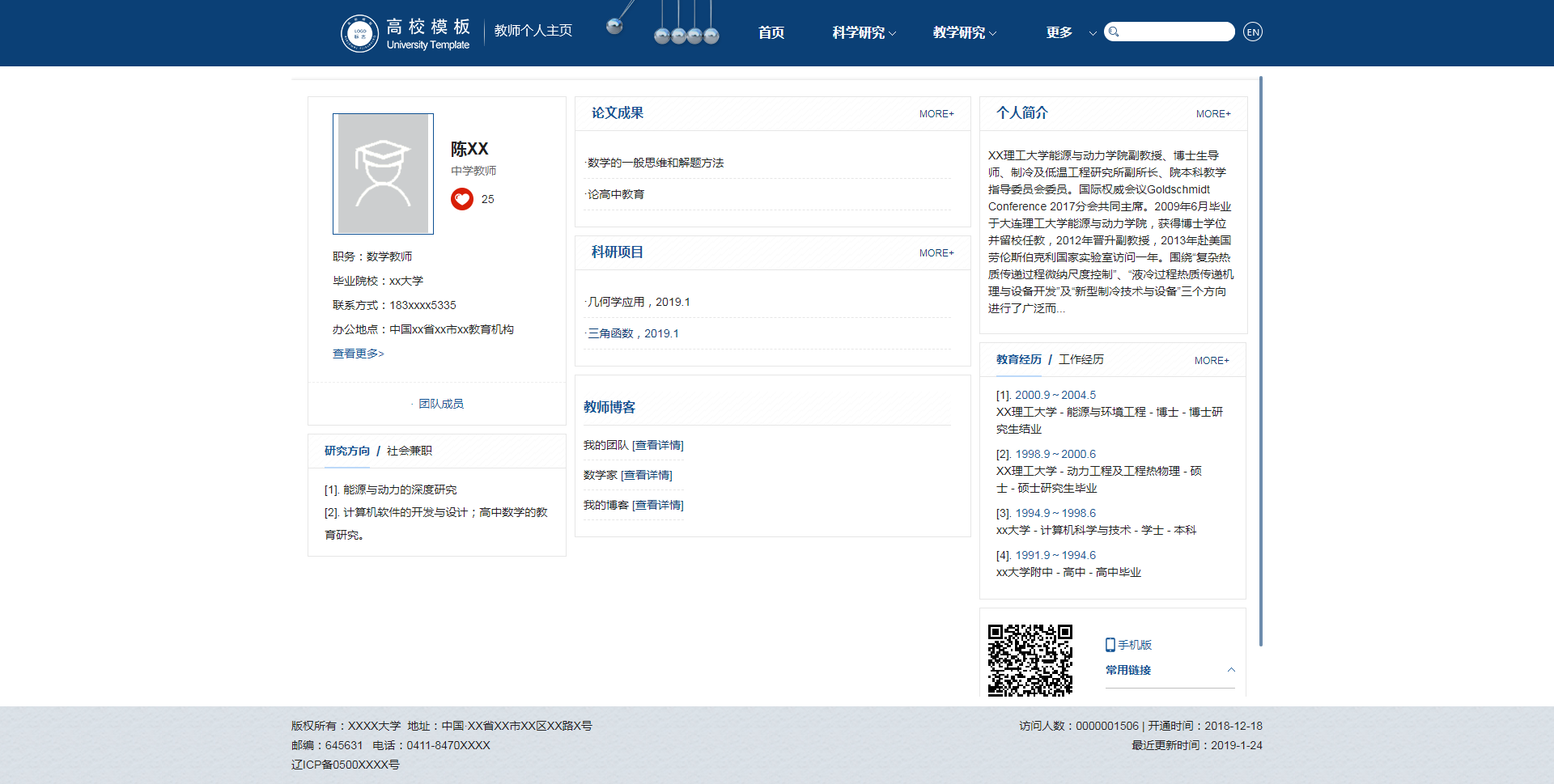Click the teacher avatar placeholder image
1554x784 pixels.
[x=382, y=173]
